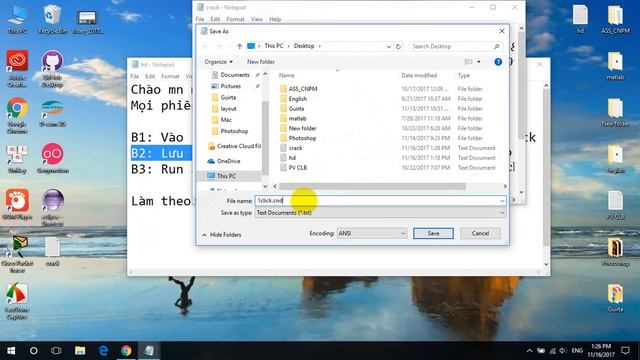Select the This PC desktop icon
The width and height of the screenshot is (640, 360).
[x=17, y=19]
